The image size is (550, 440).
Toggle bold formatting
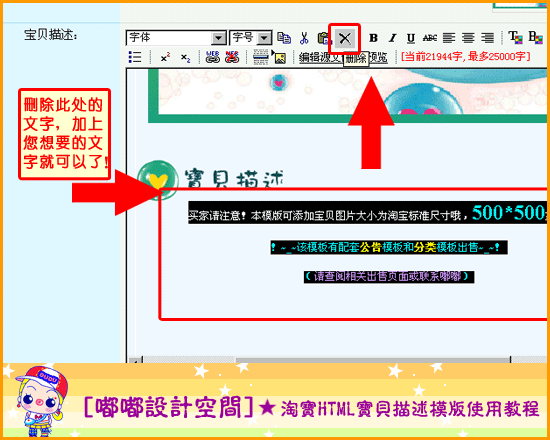[374, 38]
